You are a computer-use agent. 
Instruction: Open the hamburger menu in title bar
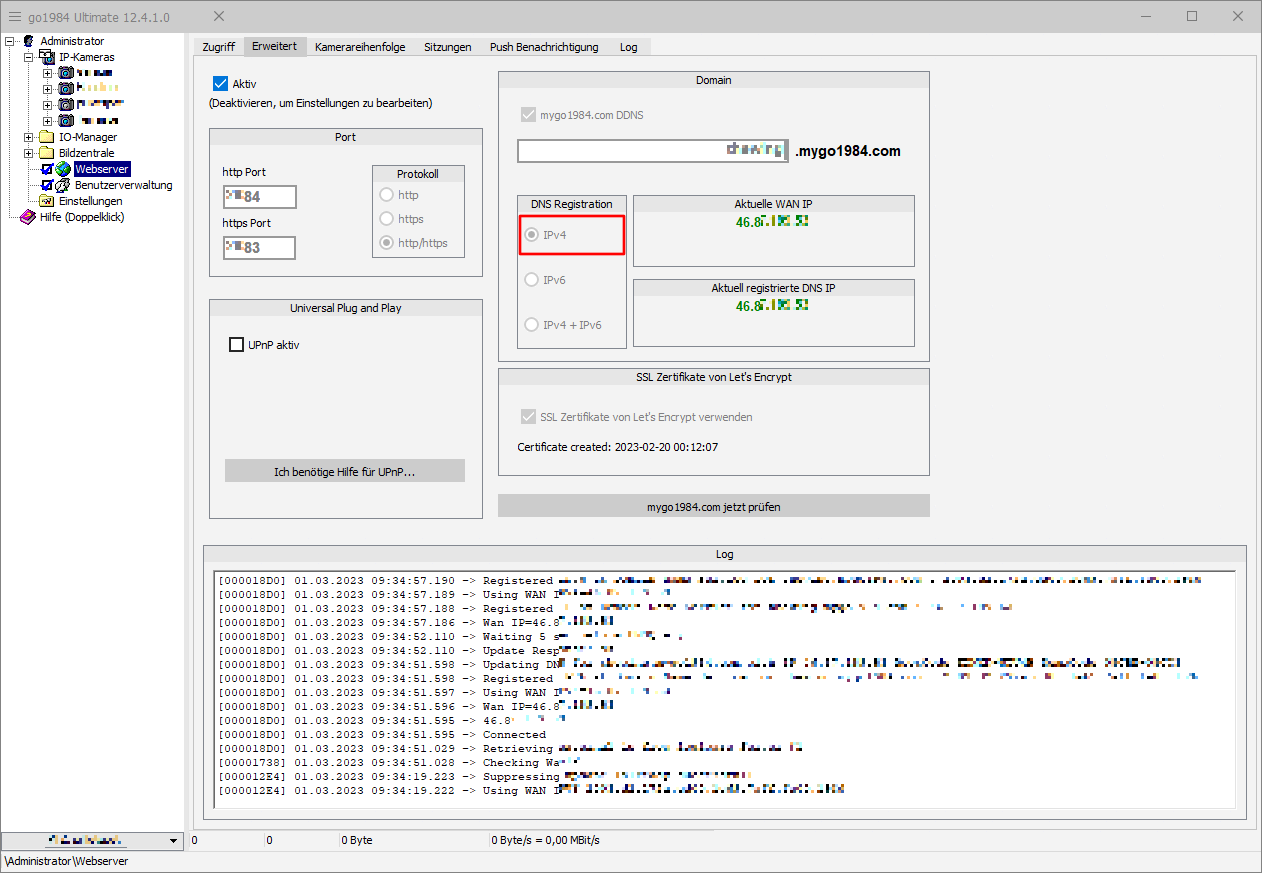tap(15, 16)
